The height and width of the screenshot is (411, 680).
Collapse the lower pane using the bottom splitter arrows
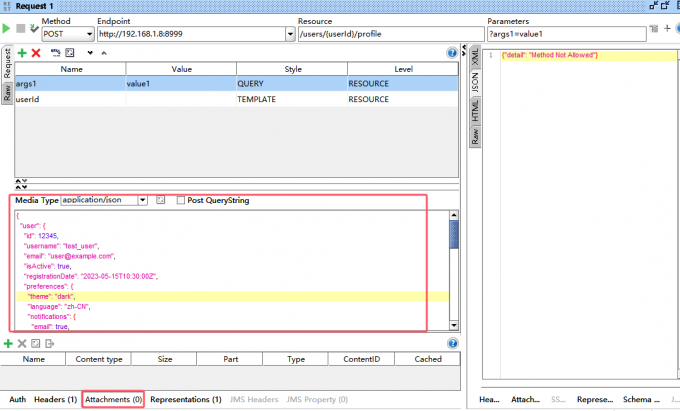point(21,187)
